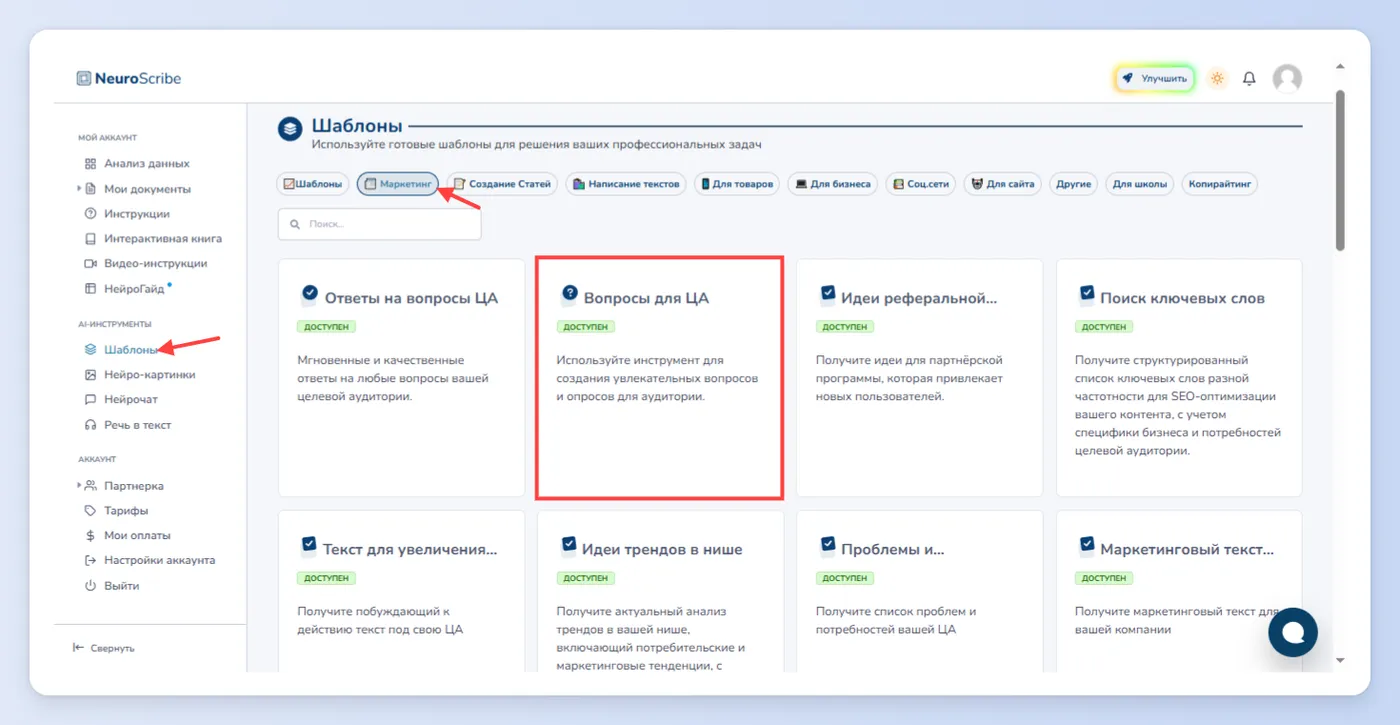Open the Вопросы для ЦА template card
1400x725 pixels.
point(660,378)
